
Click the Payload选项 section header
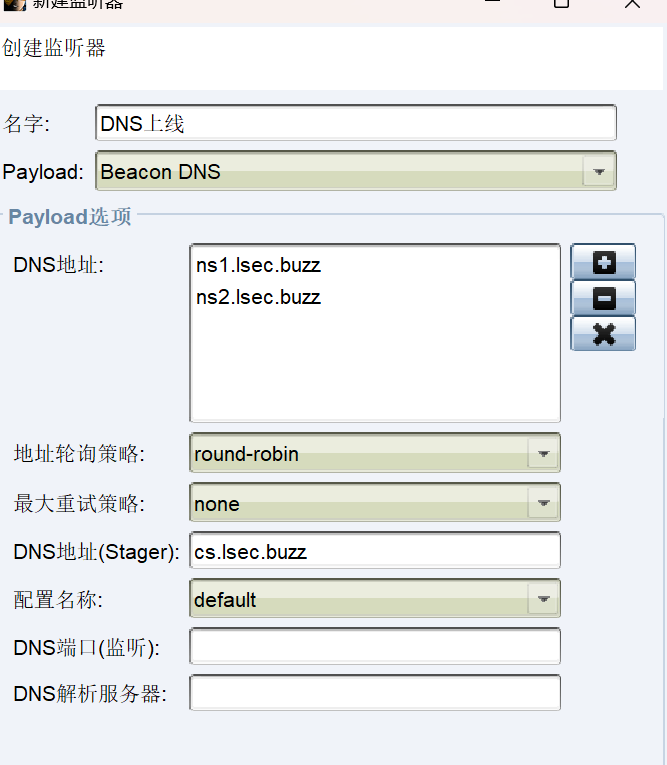tap(70, 216)
